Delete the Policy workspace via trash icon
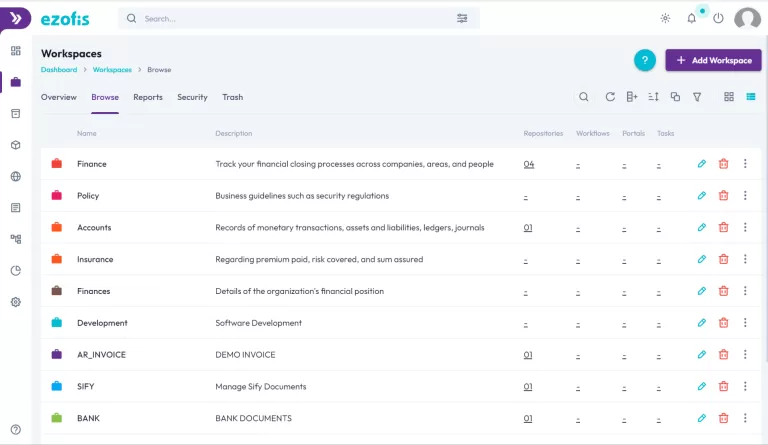Image resolution: width=768 pixels, height=445 pixels. point(723,196)
